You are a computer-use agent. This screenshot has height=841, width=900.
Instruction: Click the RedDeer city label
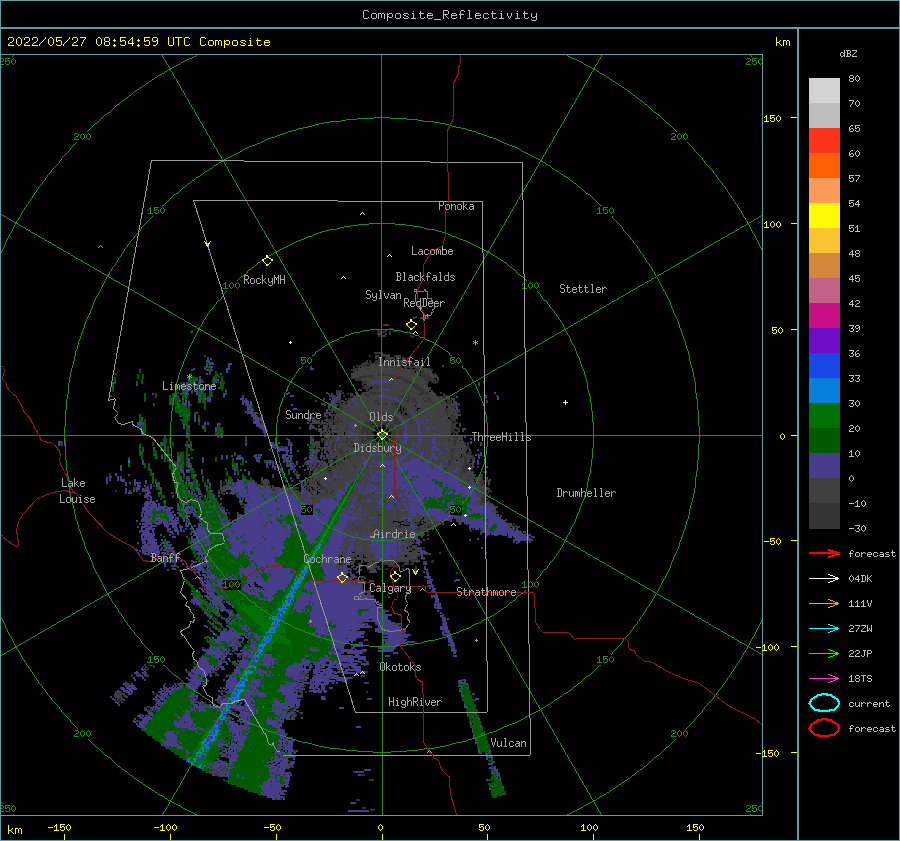coord(424,303)
